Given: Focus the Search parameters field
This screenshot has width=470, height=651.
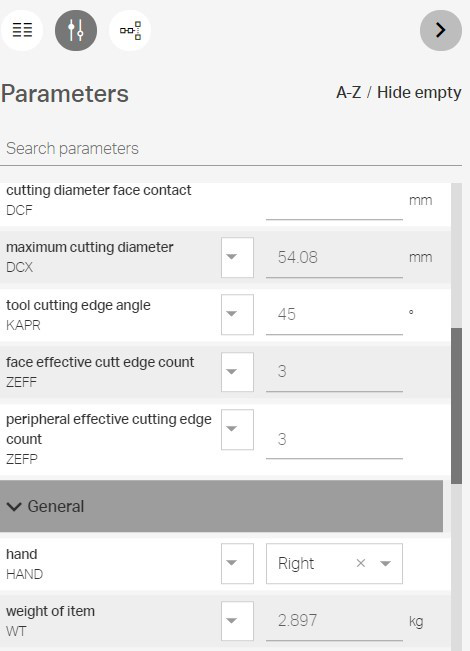Looking at the screenshot, I should (231, 149).
